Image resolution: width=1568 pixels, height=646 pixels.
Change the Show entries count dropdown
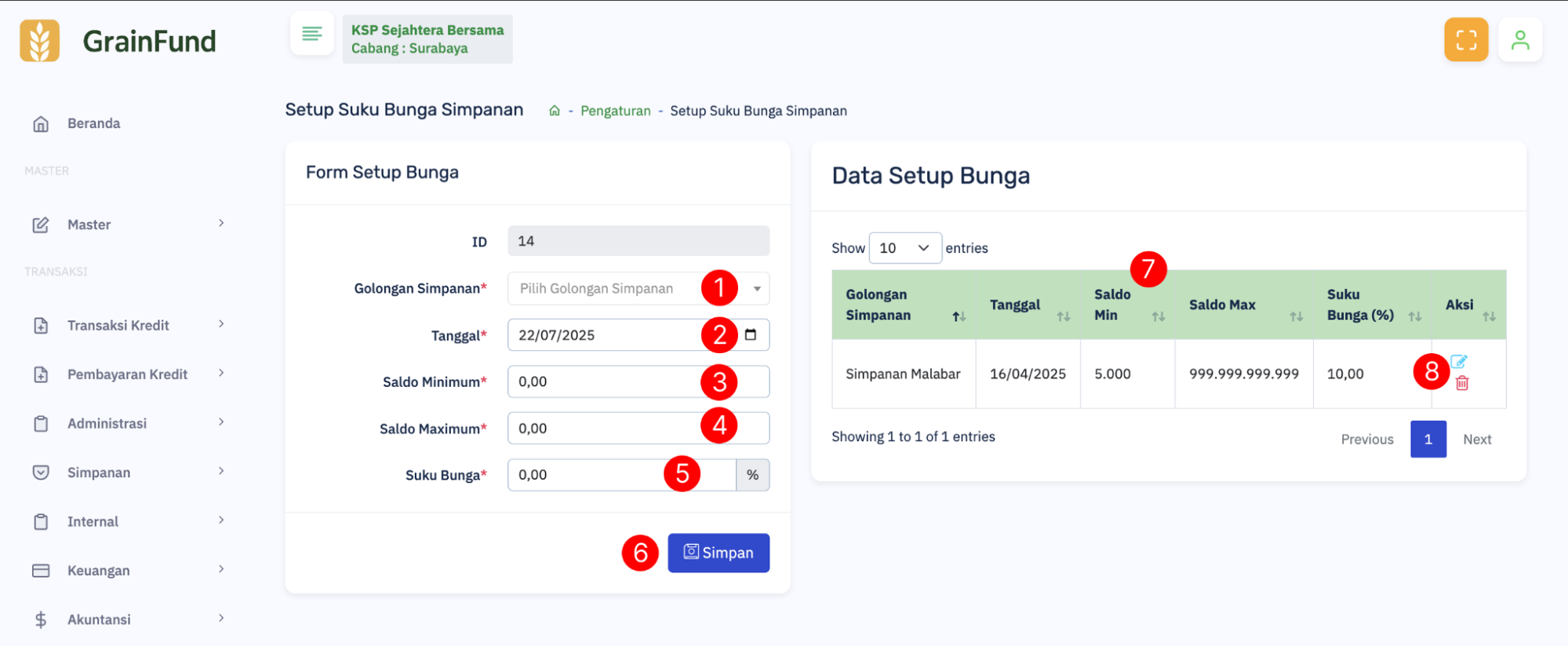click(x=905, y=248)
